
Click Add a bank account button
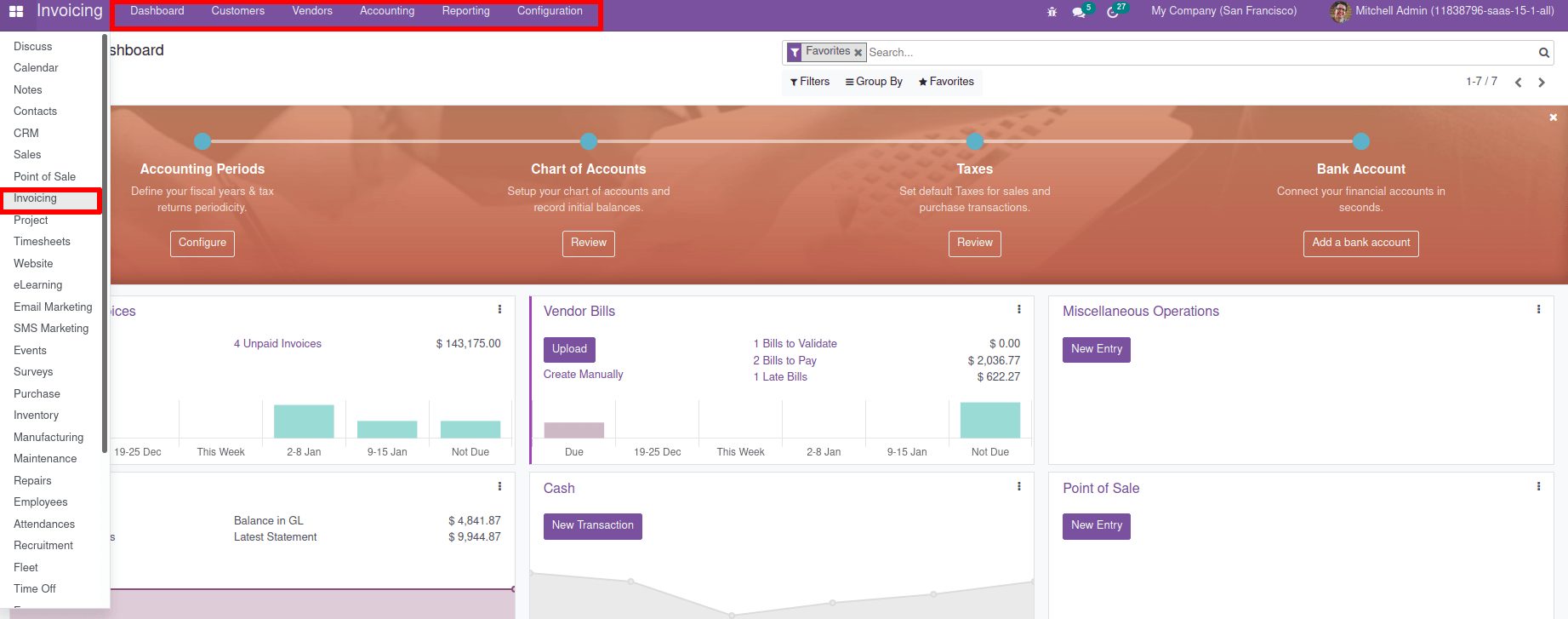1361,243
